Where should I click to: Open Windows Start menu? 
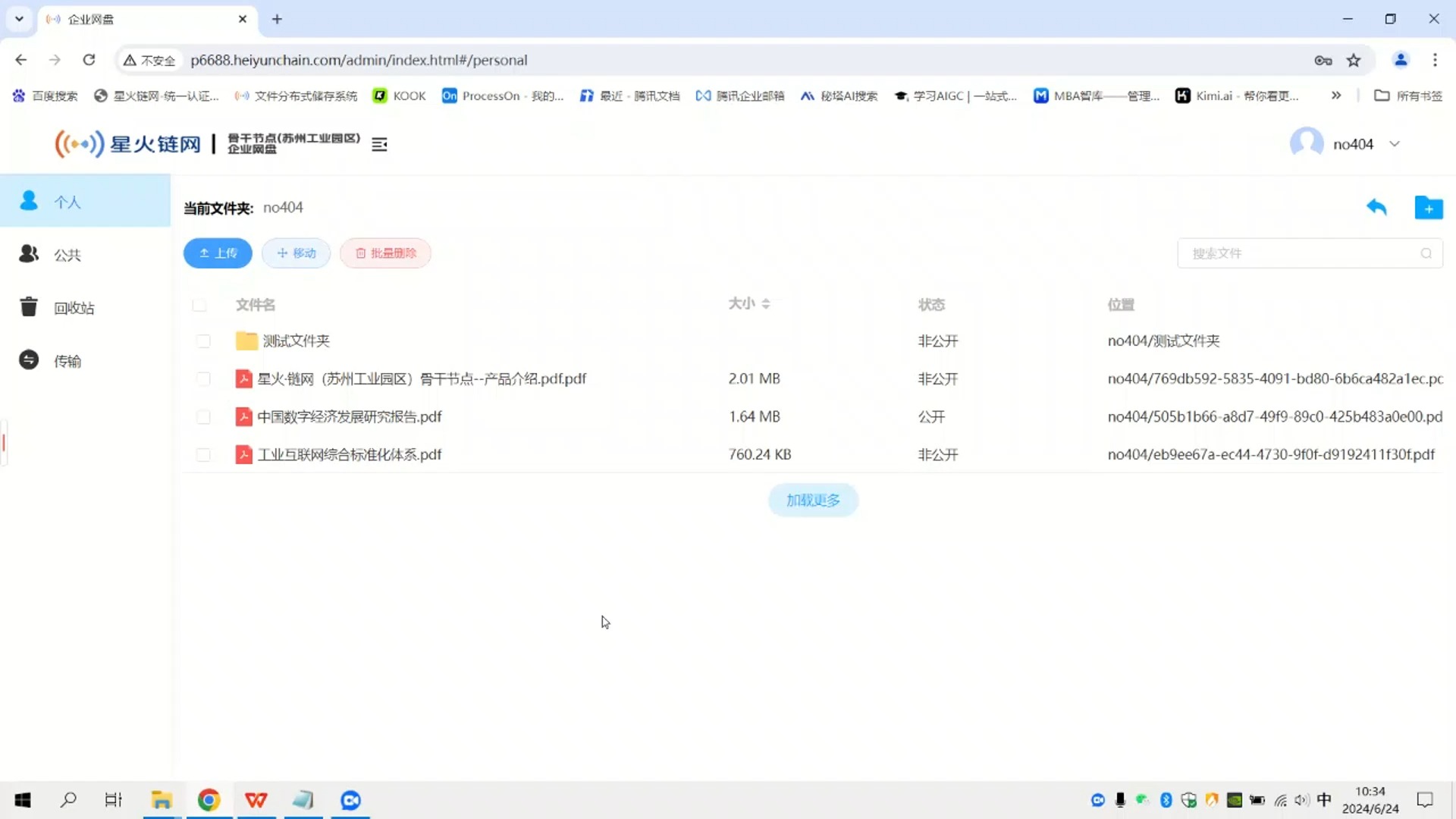click(23, 800)
